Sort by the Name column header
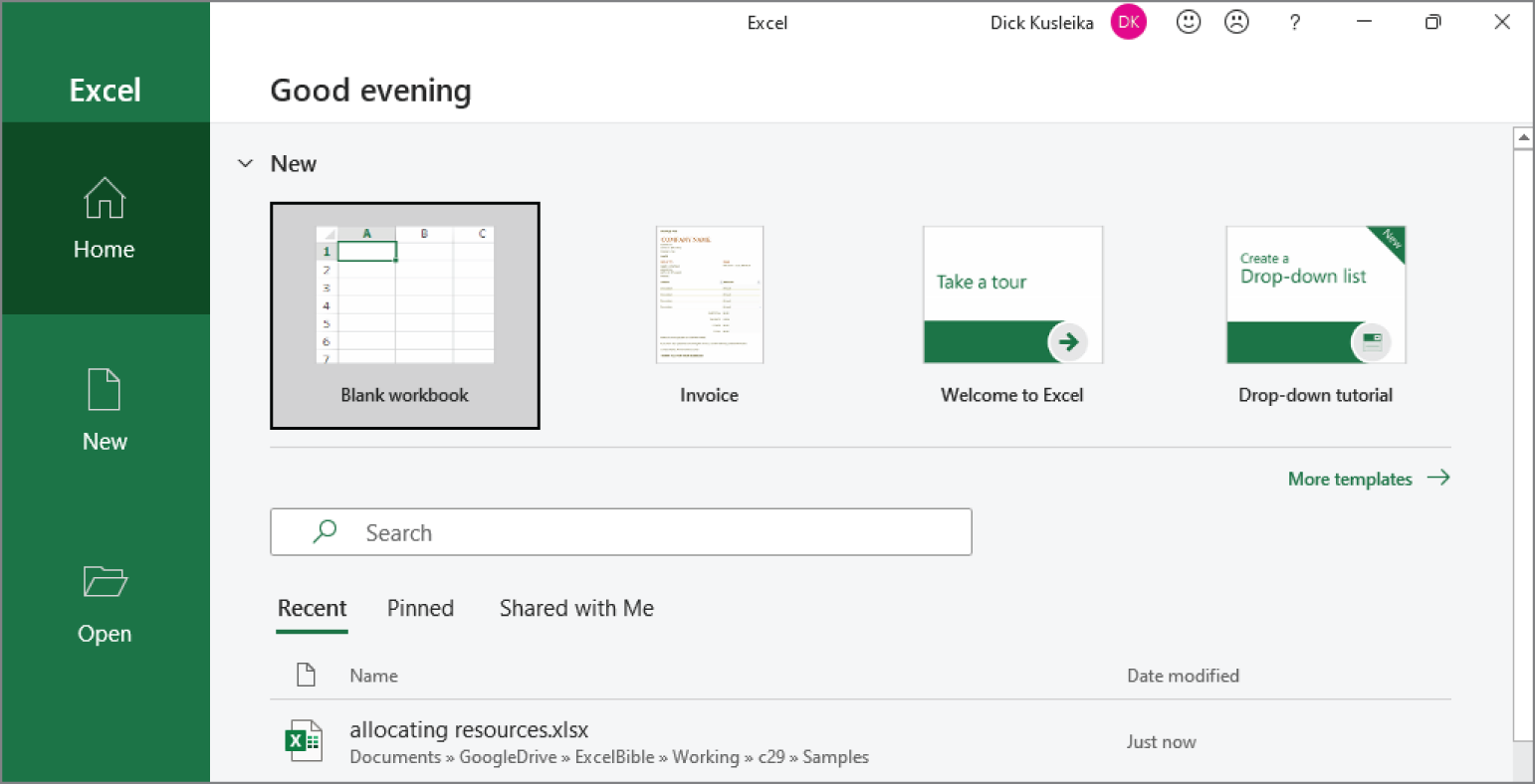The width and height of the screenshot is (1535, 784). point(373,676)
